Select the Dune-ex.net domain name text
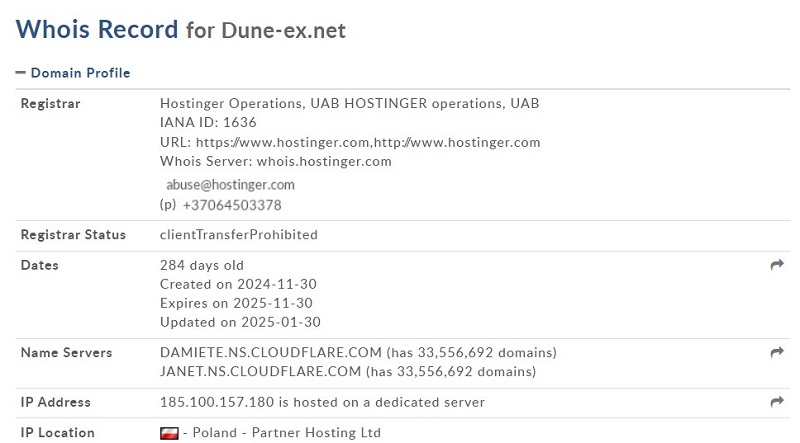This screenshot has height=443, width=800. [283, 31]
